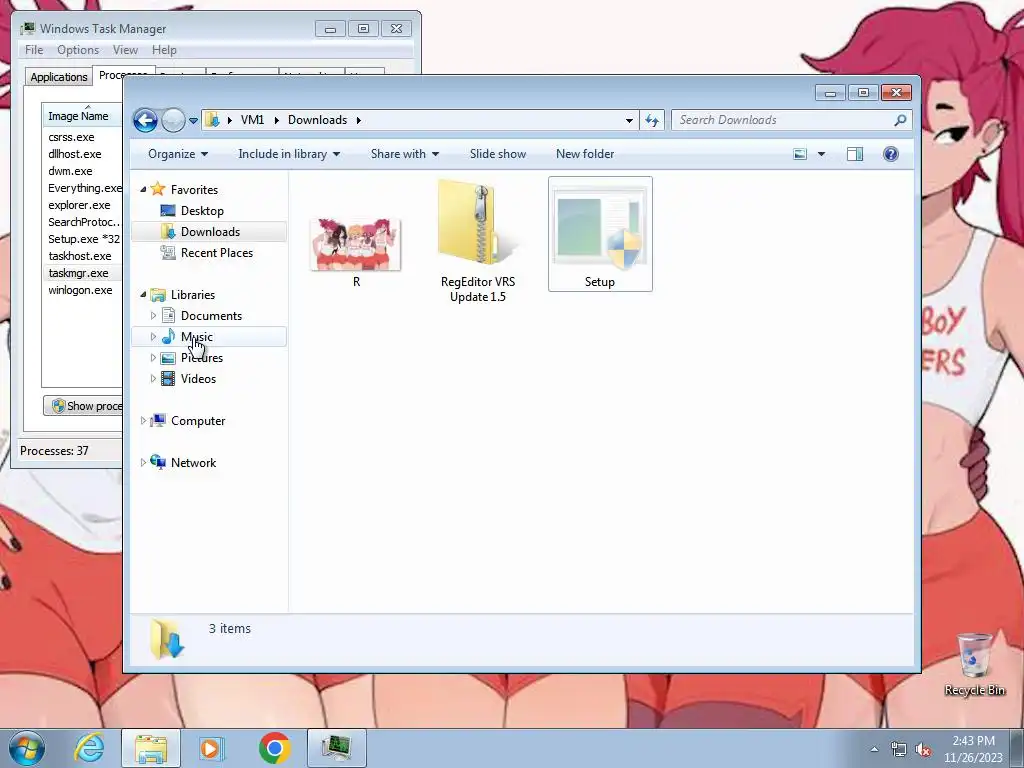
Task: Select the Videos library
Action: [x=198, y=379]
